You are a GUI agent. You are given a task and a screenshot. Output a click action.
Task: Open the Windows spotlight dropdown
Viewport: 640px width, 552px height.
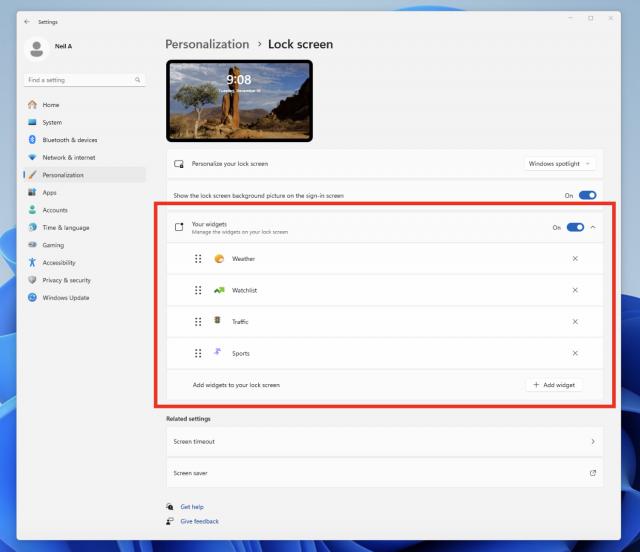click(x=560, y=163)
